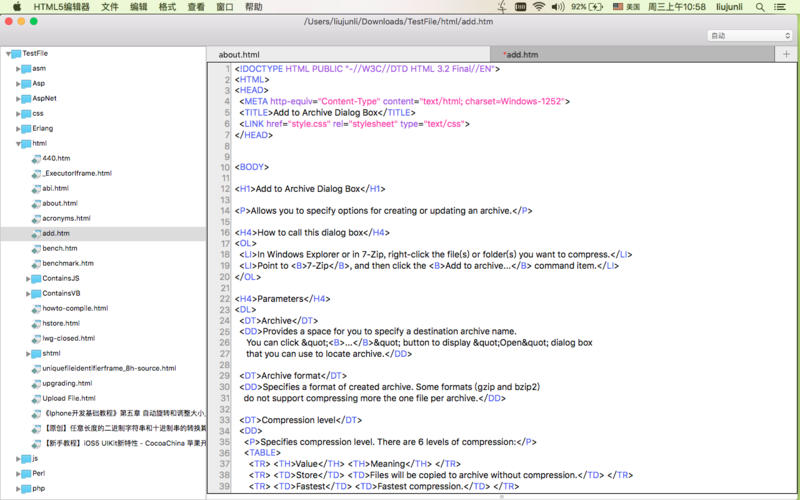The height and width of the screenshot is (500, 800).
Task: Expand the Perl folder triangle
Action: coord(17,473)
